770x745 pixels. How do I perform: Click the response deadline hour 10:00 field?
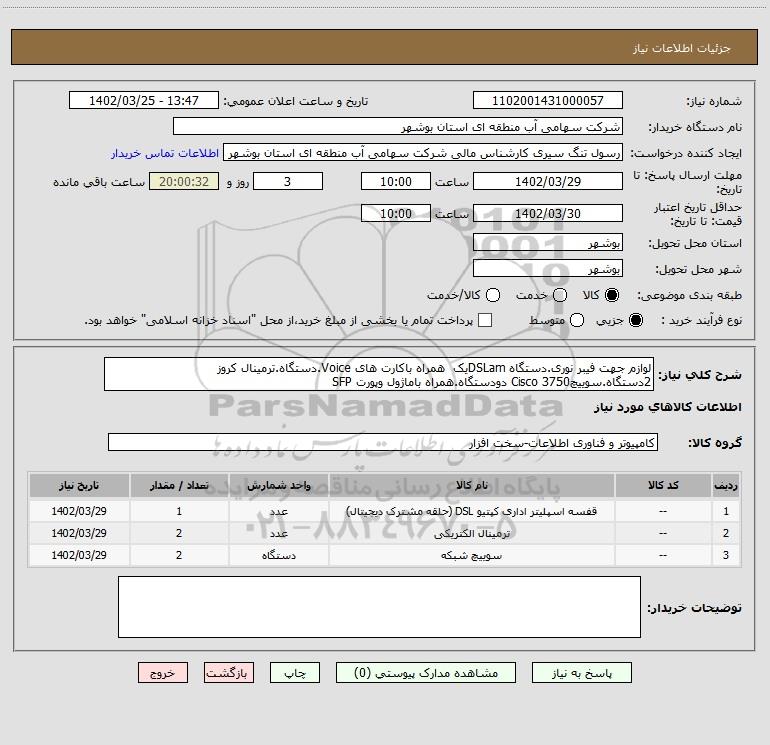tap(396, 182)
